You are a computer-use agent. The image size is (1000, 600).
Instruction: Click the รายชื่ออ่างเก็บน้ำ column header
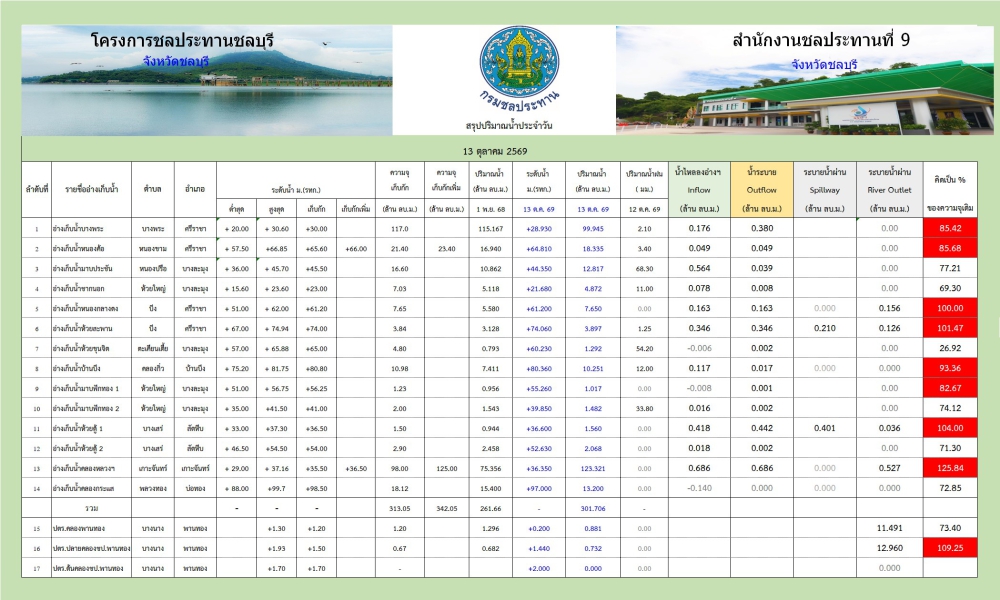coord(91,189)
